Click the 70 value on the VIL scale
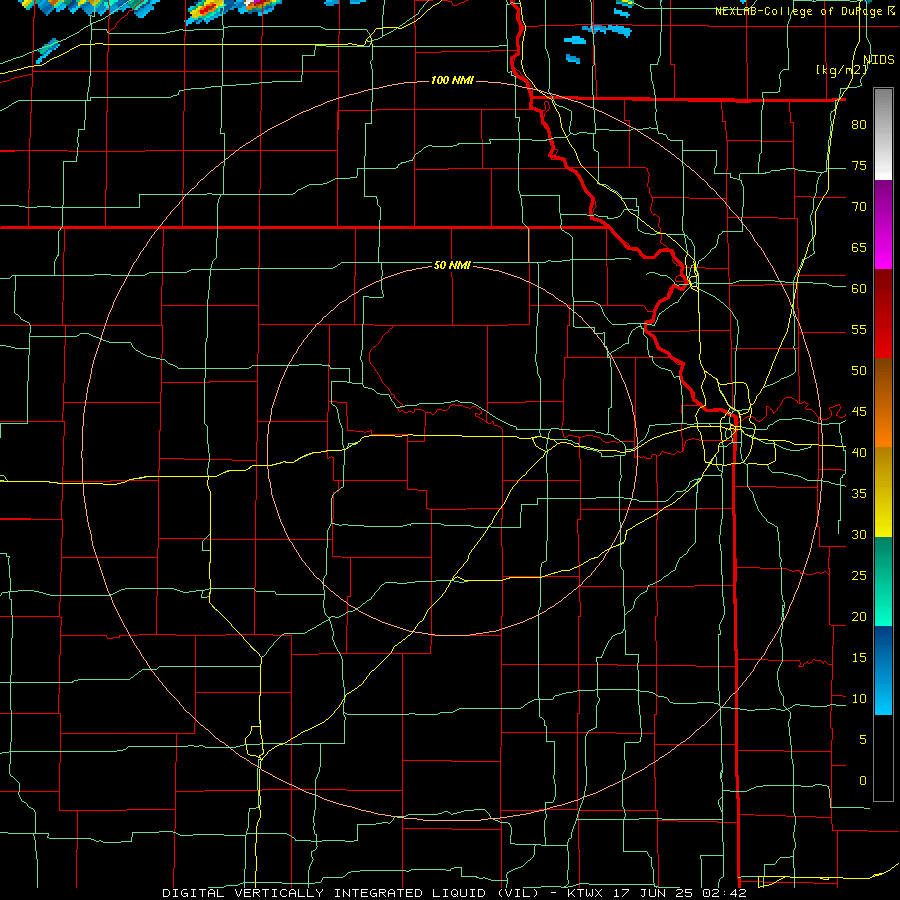 point(859,207)
